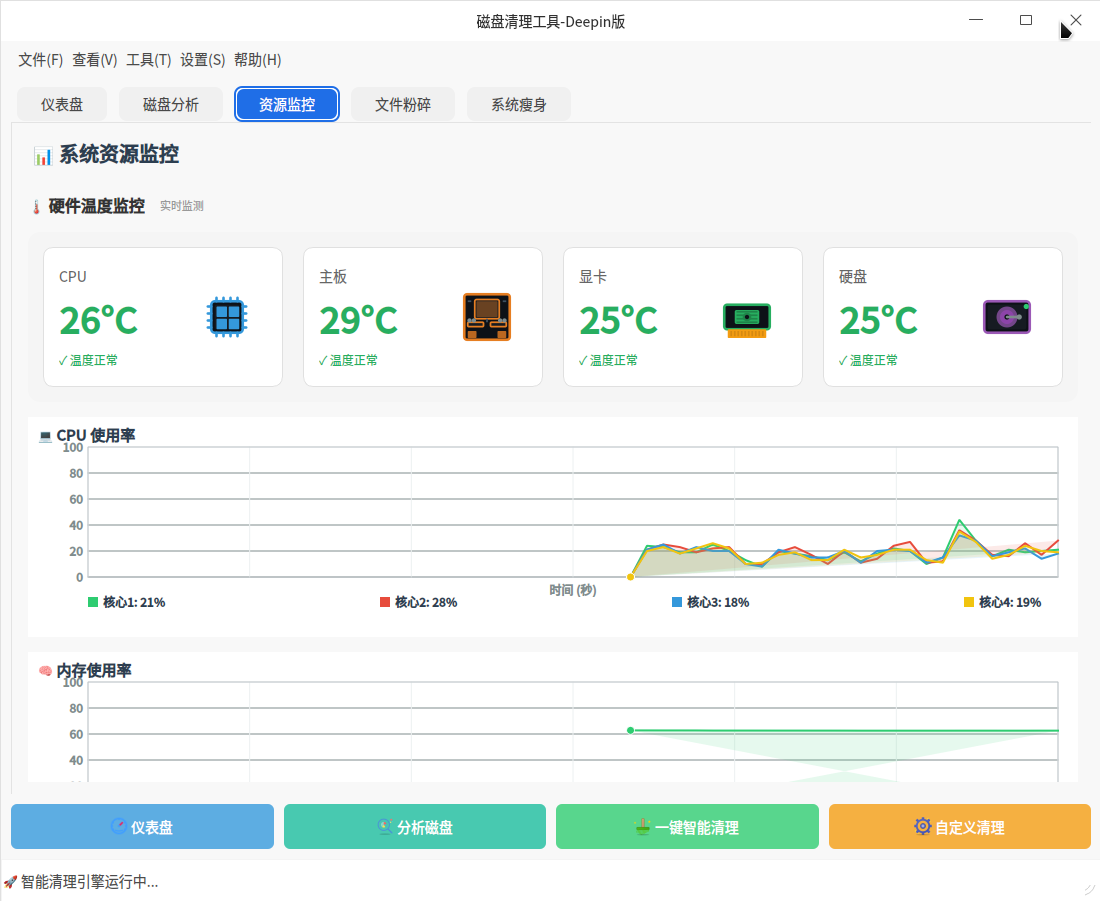Viewport: 1100px width, 901px height.
Task: Click the rocket icon in status bar
Action: pyautogui.click(x=11, y=882)
